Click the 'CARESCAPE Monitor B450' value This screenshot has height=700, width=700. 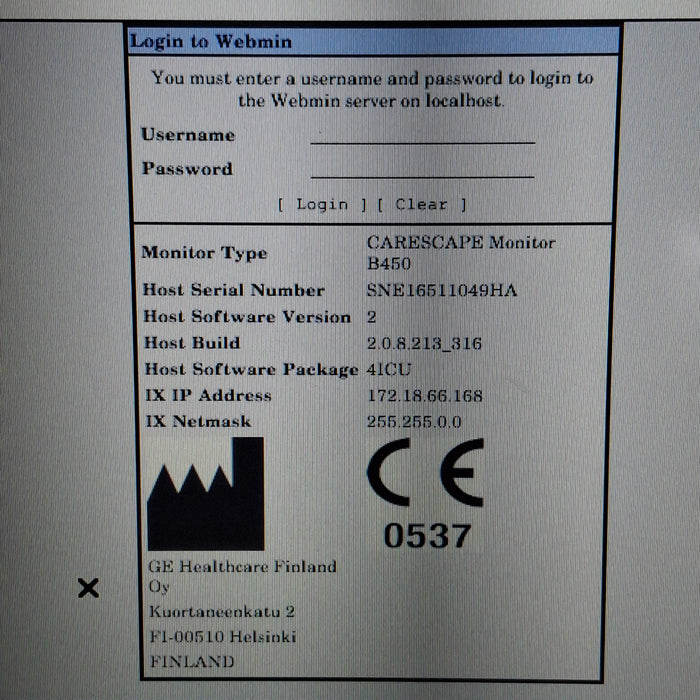click(x=461, y=253)
